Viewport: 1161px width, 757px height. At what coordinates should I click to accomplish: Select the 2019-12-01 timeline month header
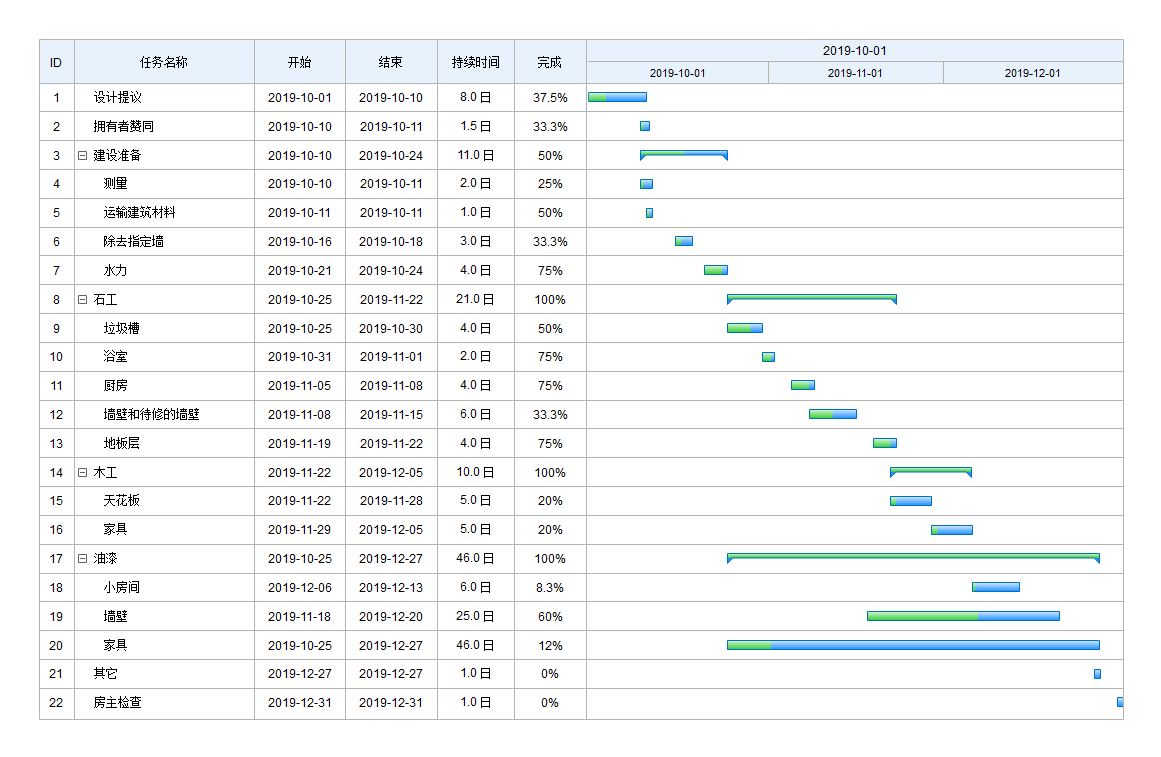tap(1032, 73)
